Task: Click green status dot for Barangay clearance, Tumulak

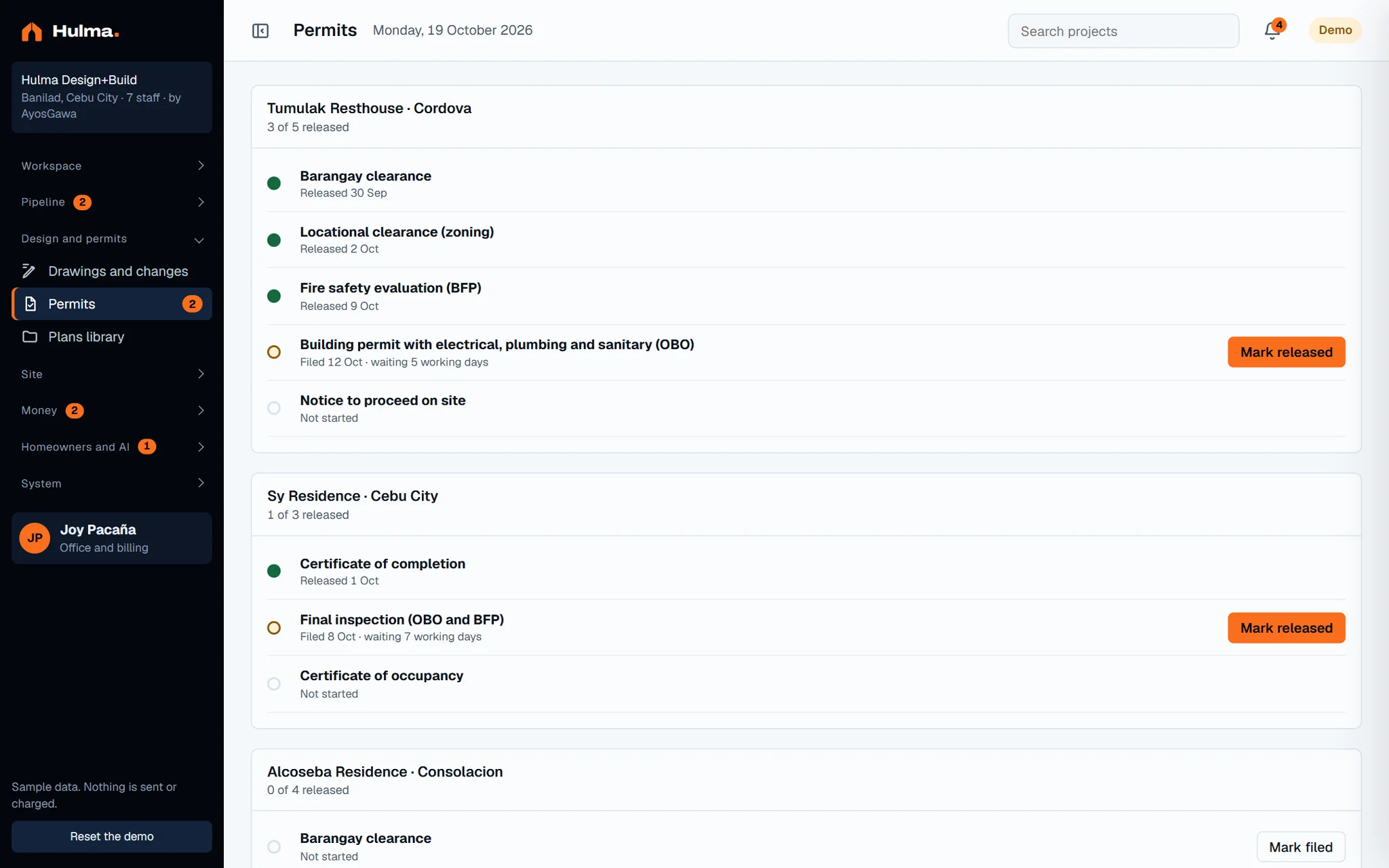Action: 274,183
